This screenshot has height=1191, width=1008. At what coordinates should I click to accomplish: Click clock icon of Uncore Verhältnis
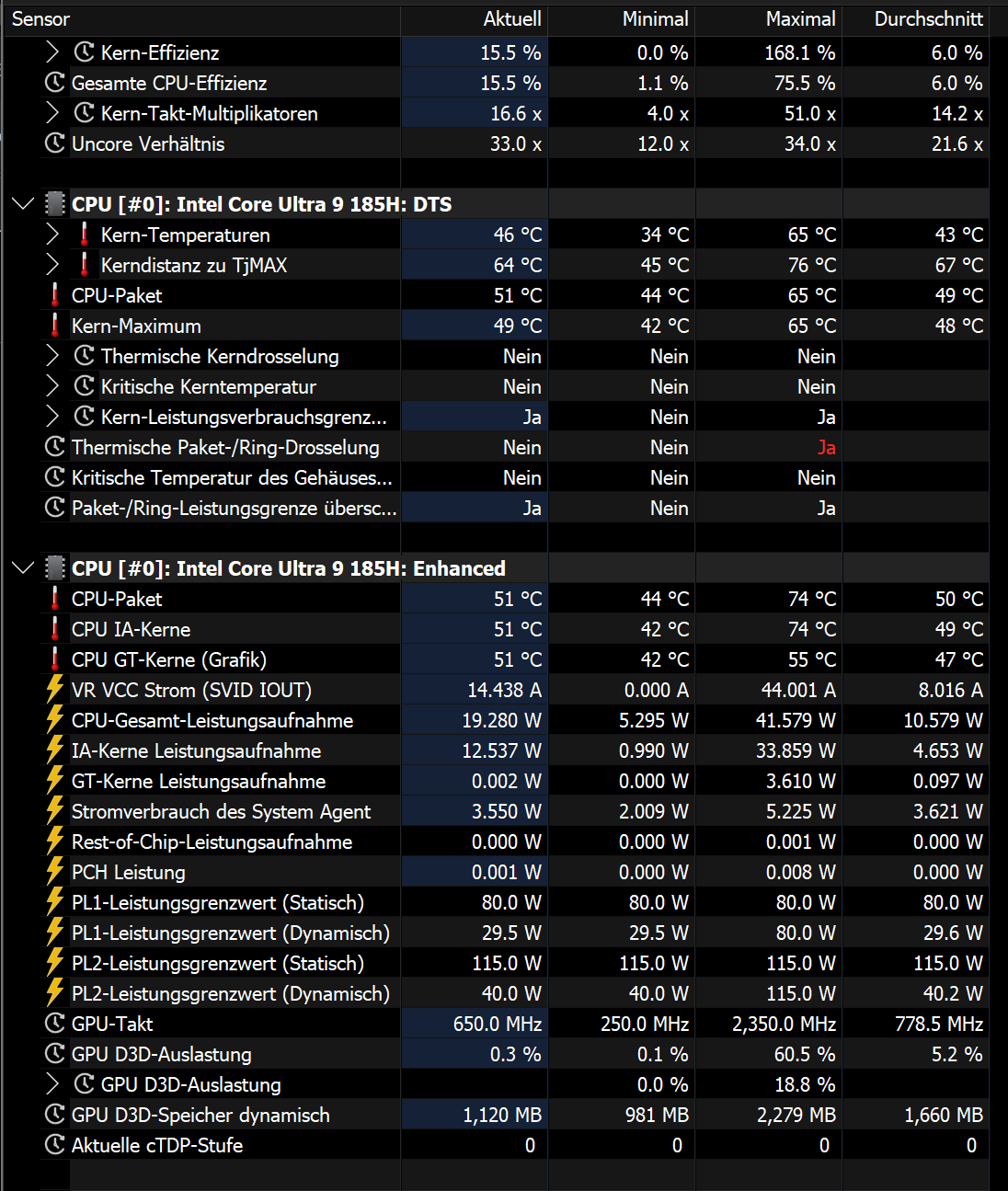coord(55,143)
